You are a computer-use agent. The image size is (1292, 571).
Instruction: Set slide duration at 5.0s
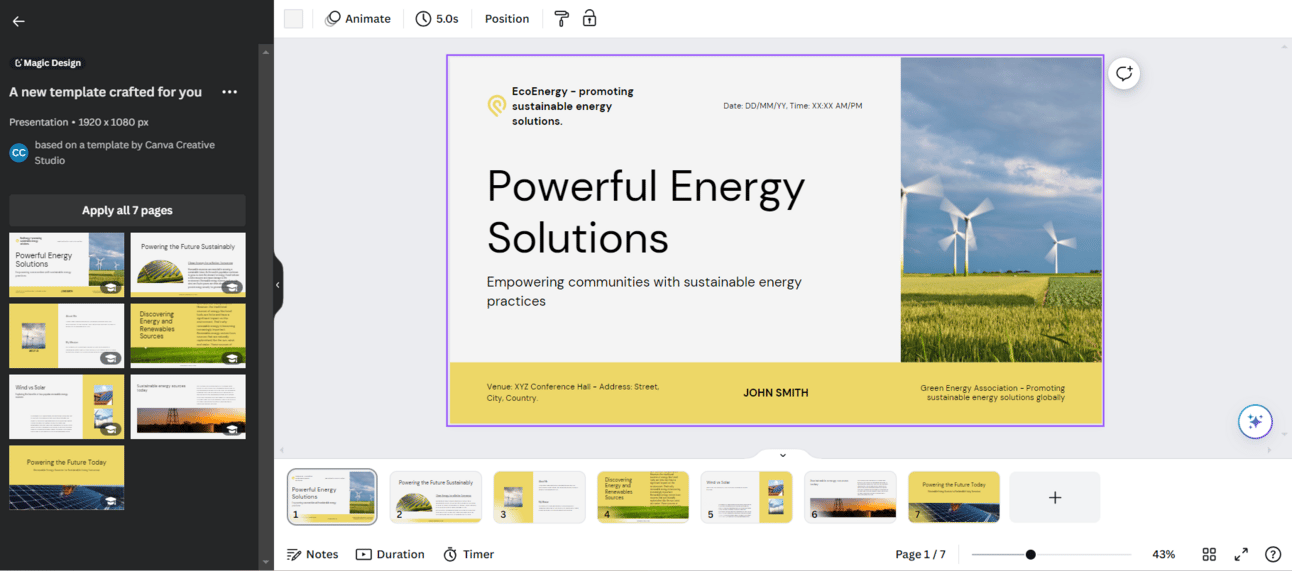(437, 19)
